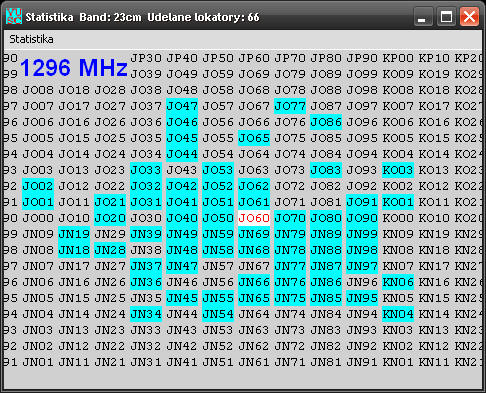Viewport: 486px width, 393px height.
Task: Select highlighted locator KN06
Action: (x=398, y=282)
